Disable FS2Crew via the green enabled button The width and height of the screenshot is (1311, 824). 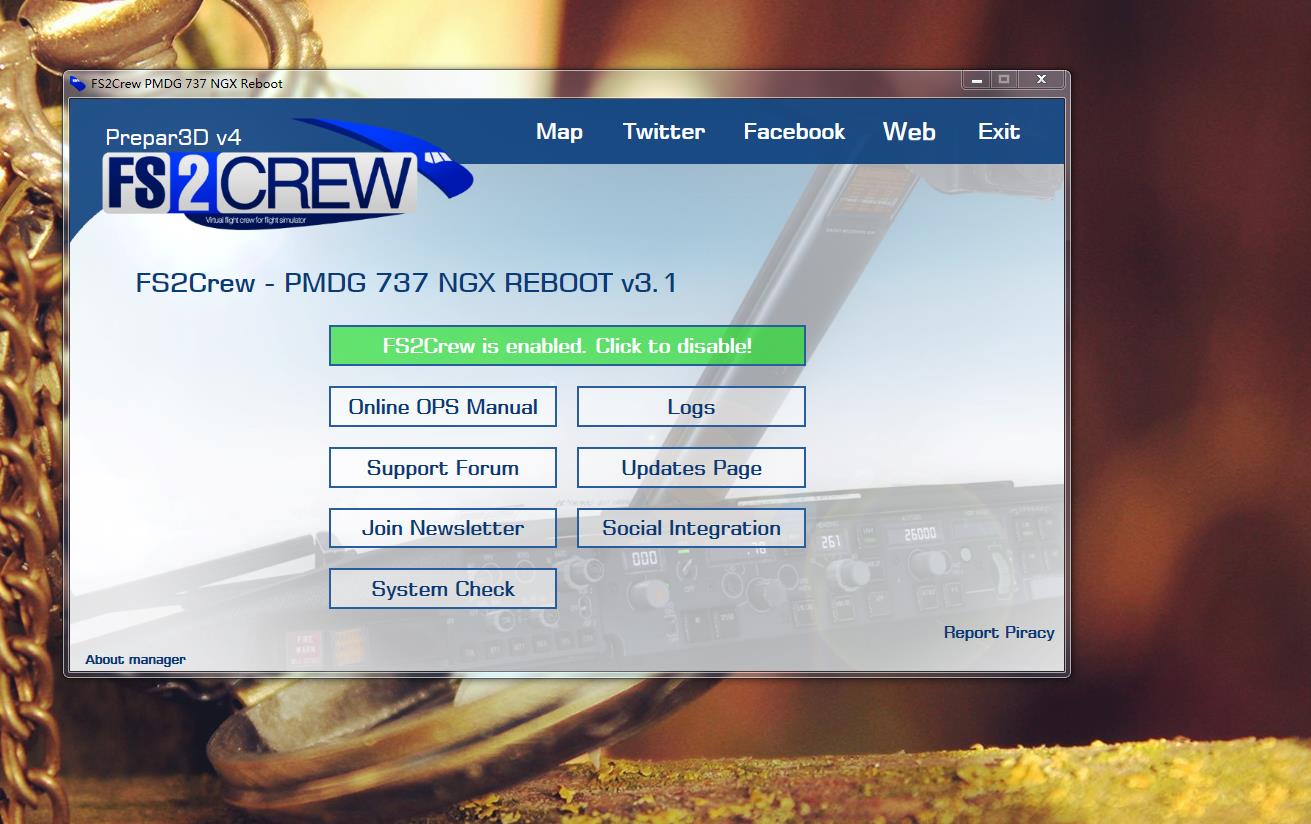click(x=567, y=346)
